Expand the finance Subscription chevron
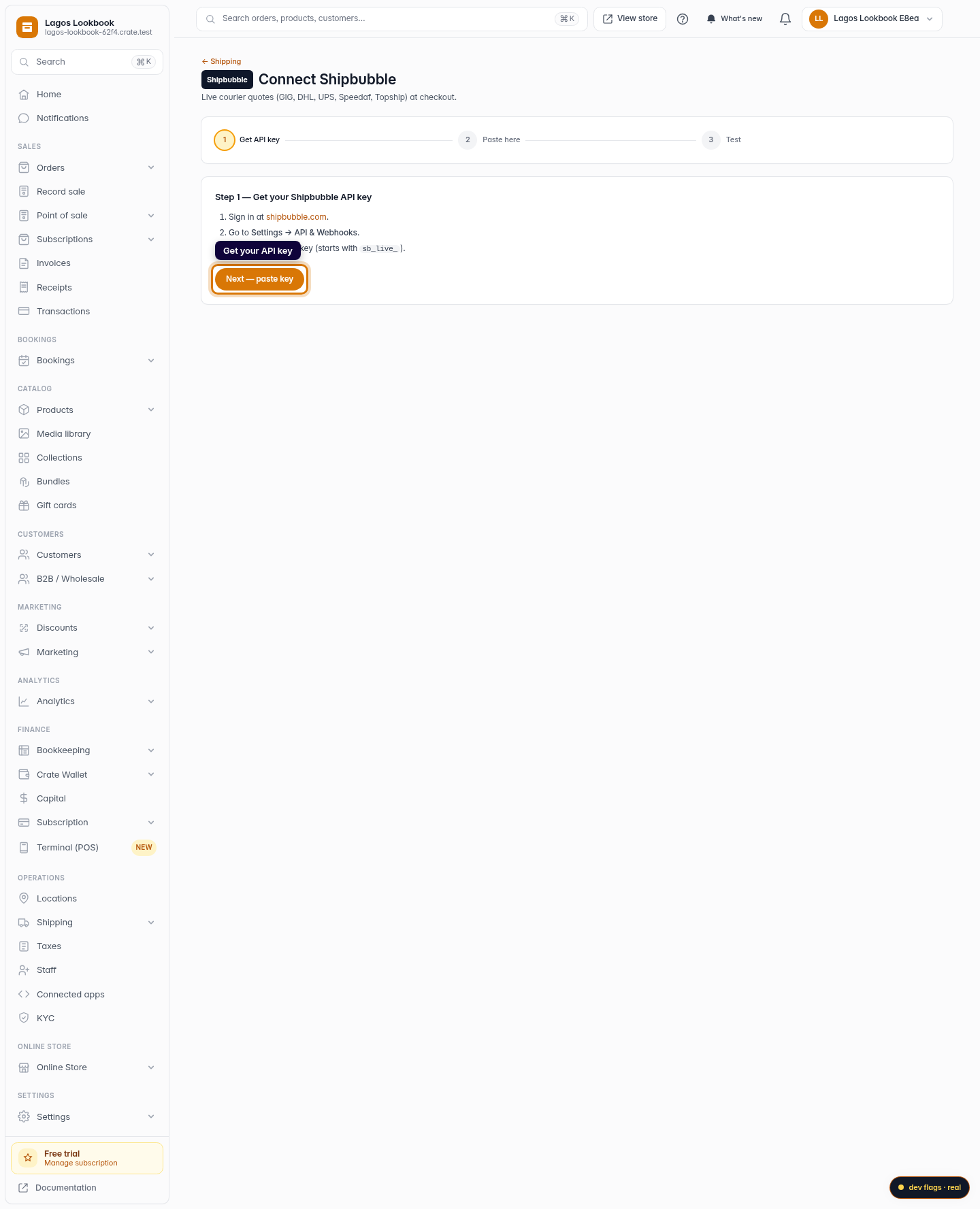The width and height of the screenshot is (980, 1209). point(151,823)
